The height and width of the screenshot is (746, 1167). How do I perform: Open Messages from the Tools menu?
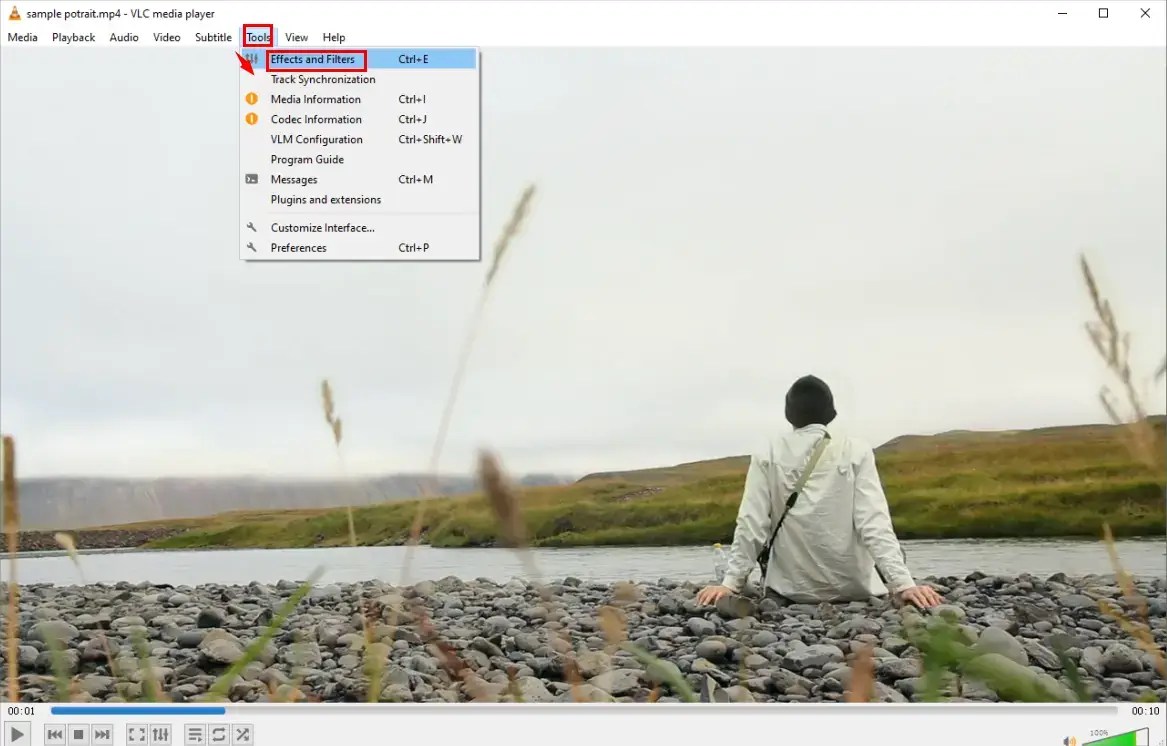point(293,179)
